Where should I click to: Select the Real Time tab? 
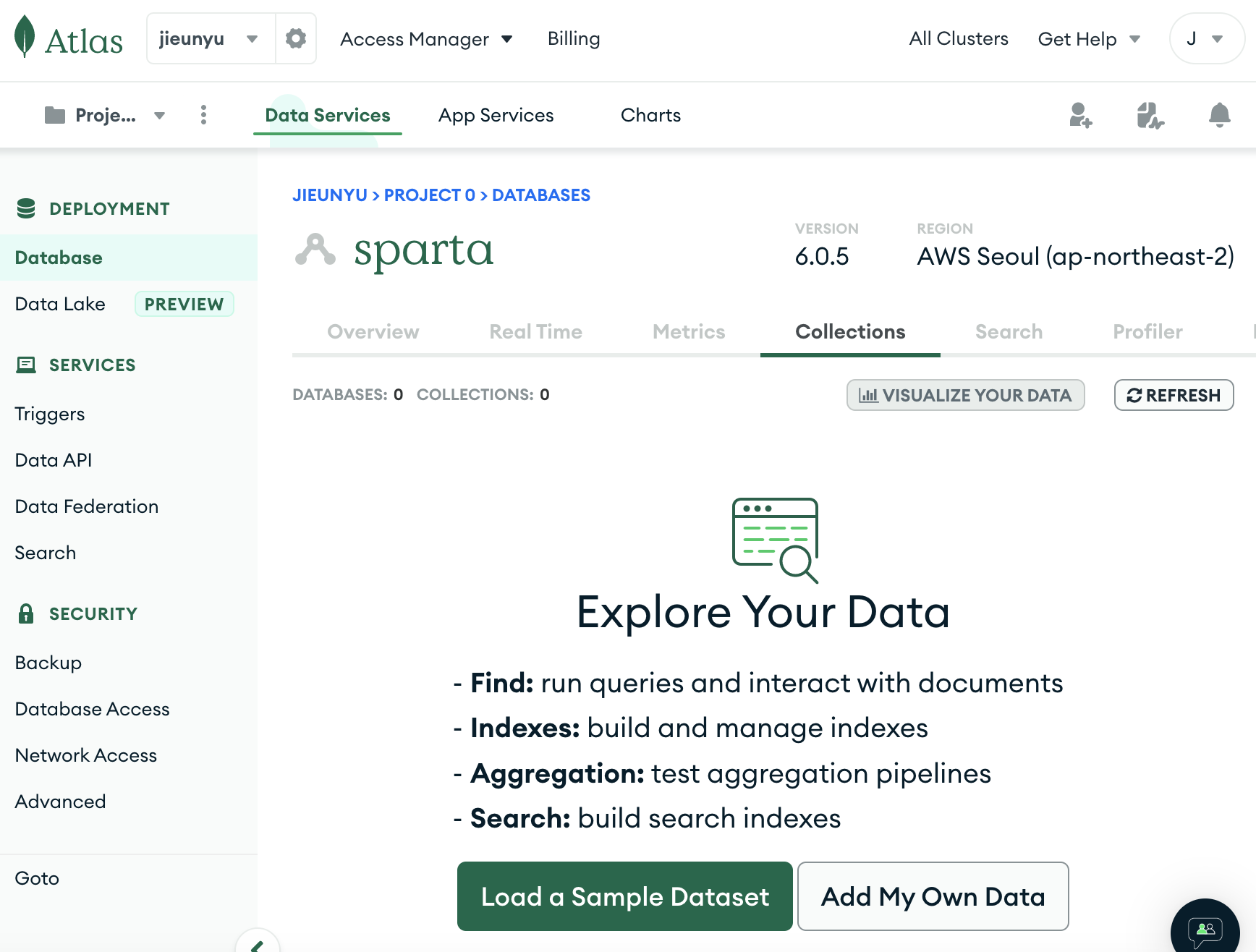pos(536,331)
